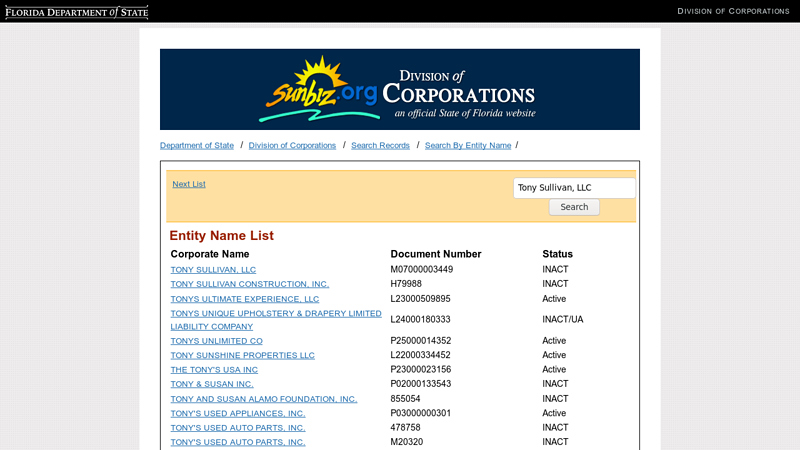800x450 pixels.
Task: Select document number P03000000301
Action: click(420, 413)
